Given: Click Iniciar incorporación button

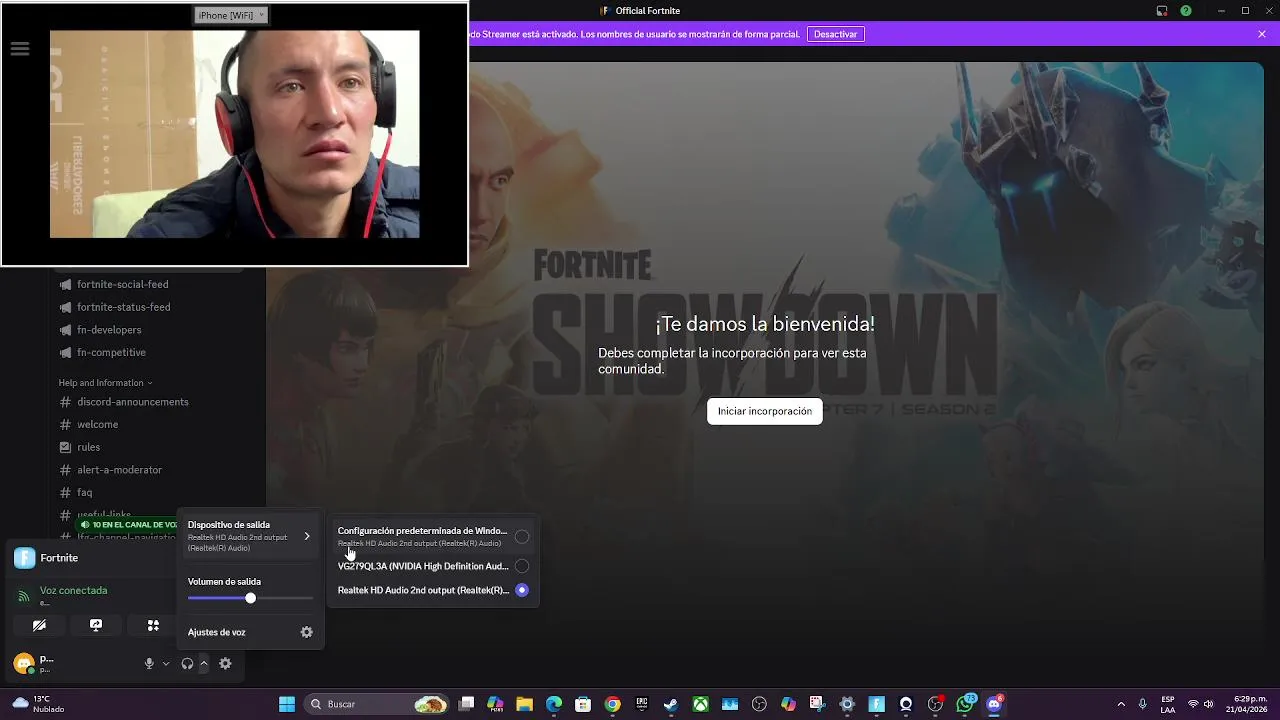Looking at the screenshot, I should pos(765,411).
